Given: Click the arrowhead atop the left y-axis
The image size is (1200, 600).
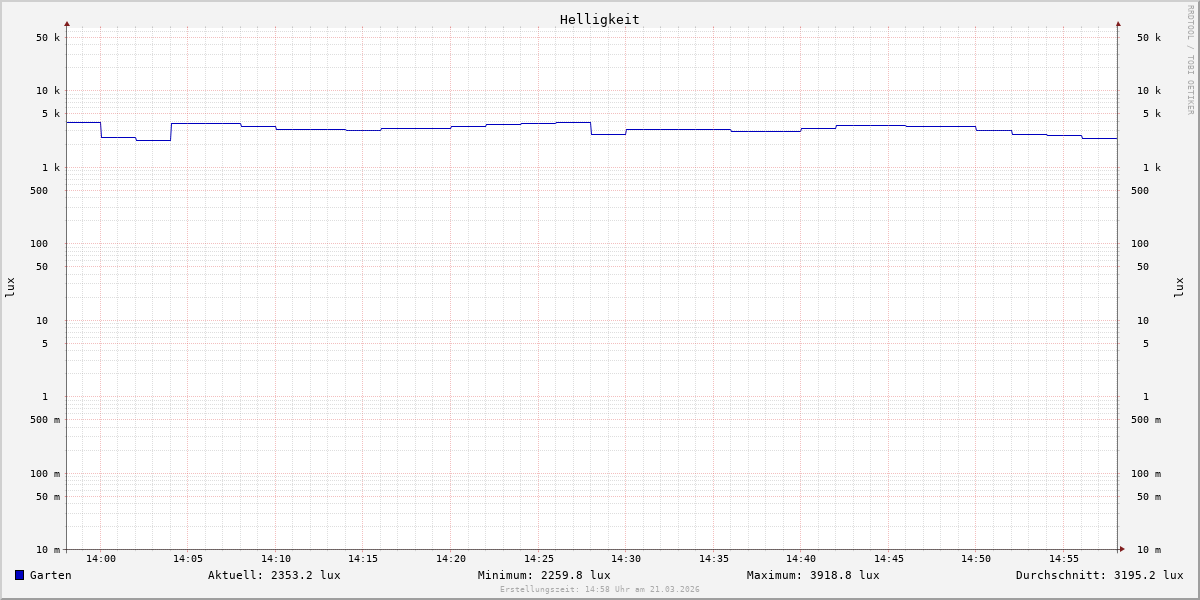Looking at the screenshot, I should coord(67,23).
